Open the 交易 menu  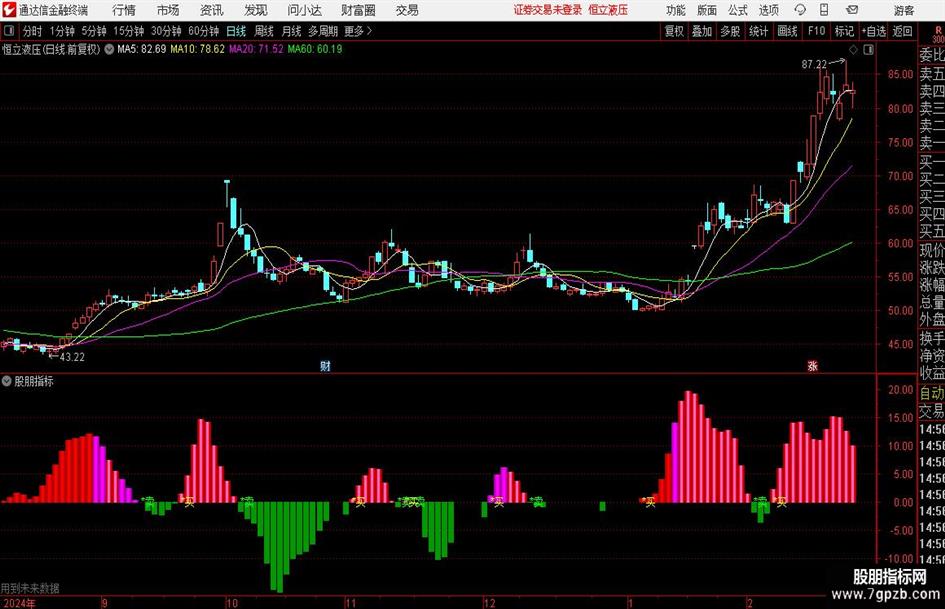(x=407, y=10)
